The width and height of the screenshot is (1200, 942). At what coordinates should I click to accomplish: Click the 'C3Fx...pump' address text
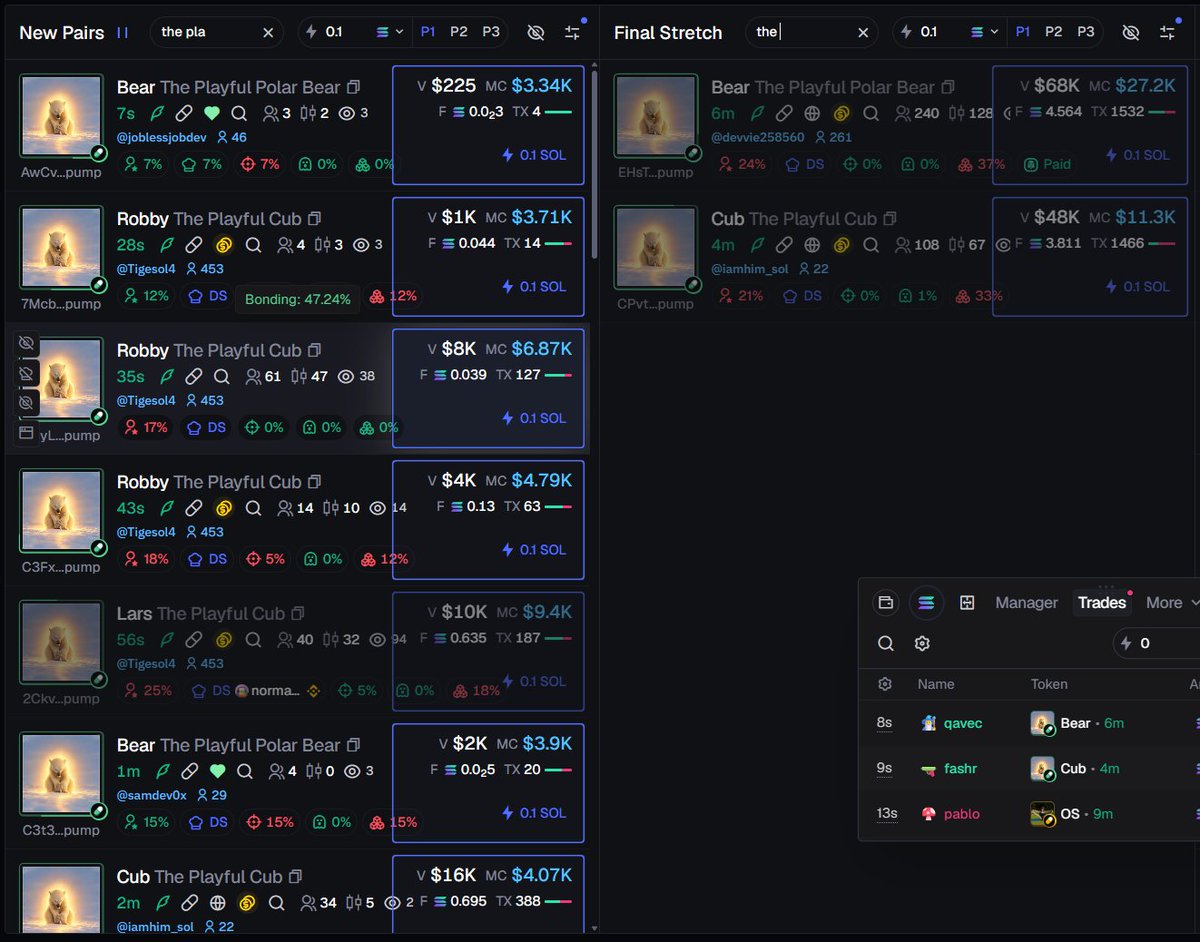(61, 567)
